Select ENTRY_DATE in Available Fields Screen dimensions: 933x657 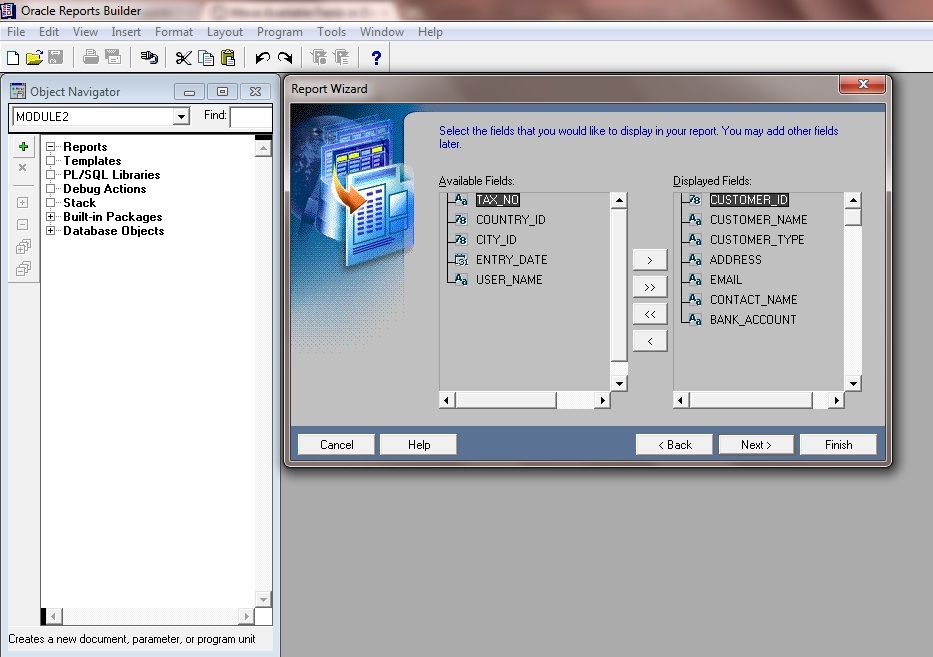point(512,259)
